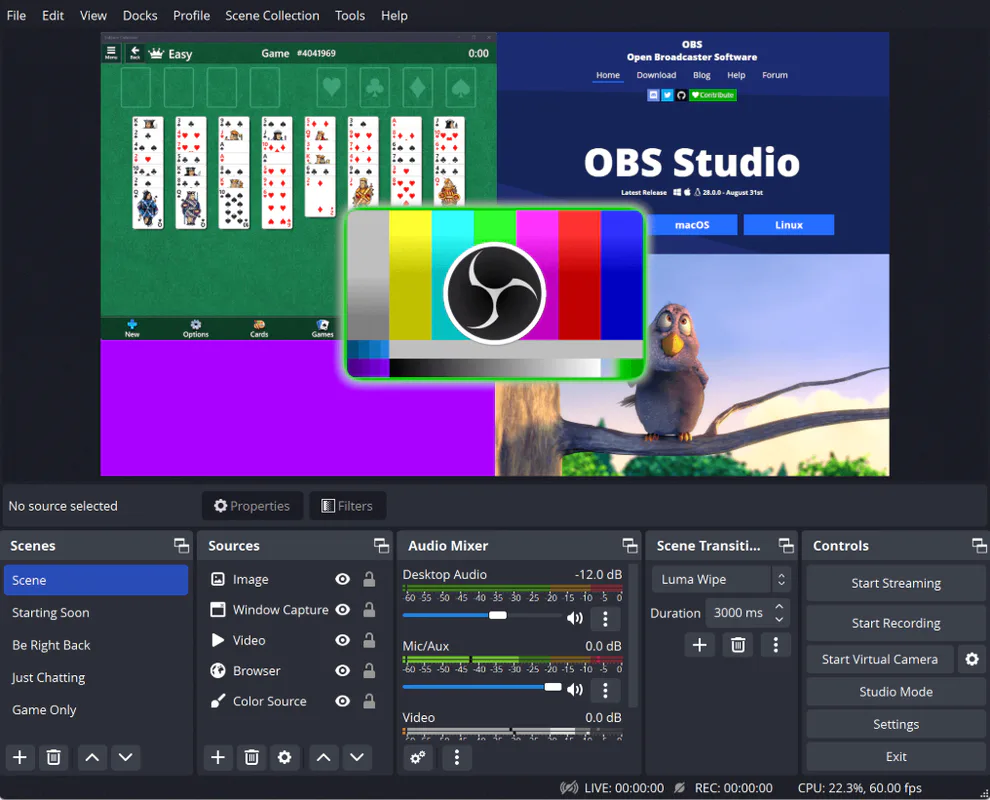Screen dimensions: 990x800
Task: Delete the selected scene with trash icon
Action: [x=54, y=757]
